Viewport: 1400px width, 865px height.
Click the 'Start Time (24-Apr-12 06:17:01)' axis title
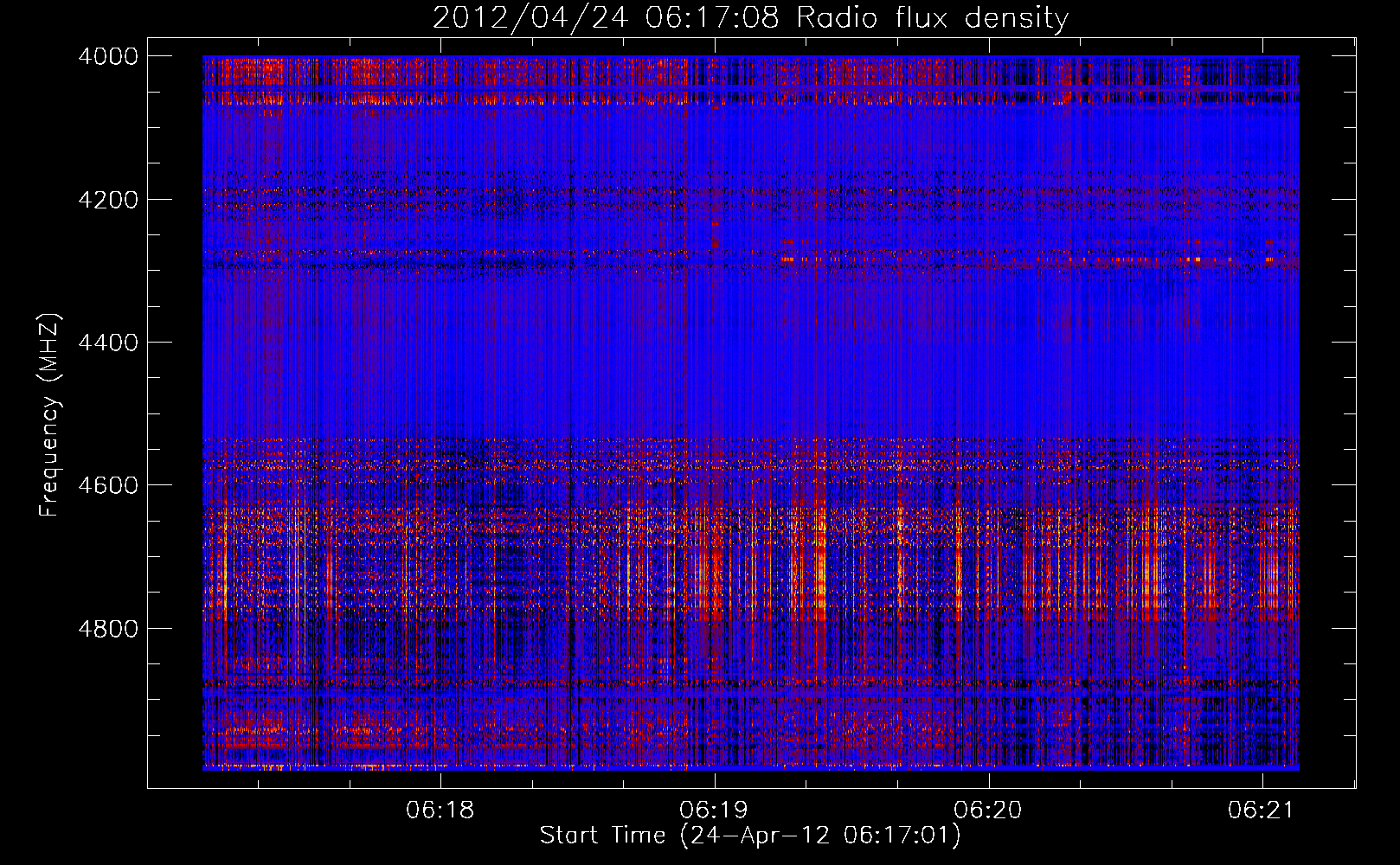point(750,836)
